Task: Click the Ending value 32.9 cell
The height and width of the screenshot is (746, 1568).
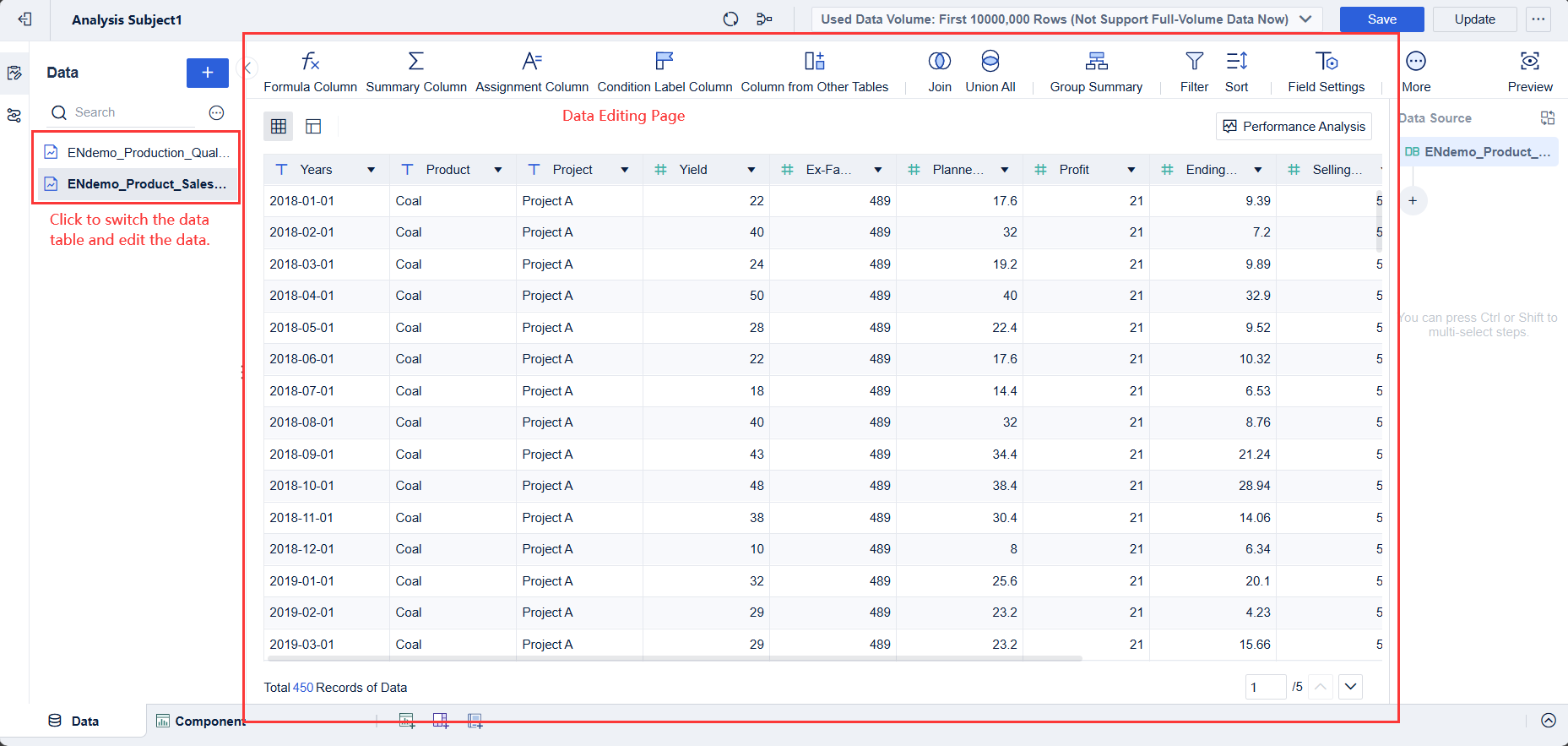Action: click(x=1213, y=296)
